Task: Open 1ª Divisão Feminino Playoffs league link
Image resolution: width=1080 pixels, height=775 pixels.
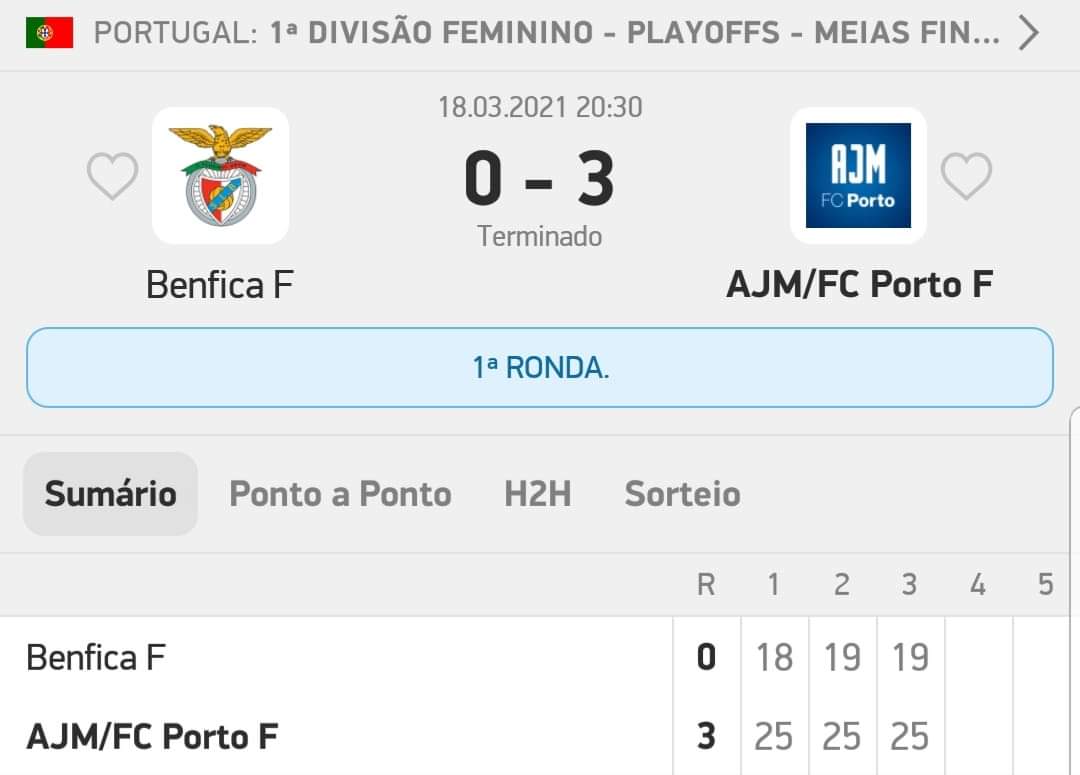Action: [634, 32]
